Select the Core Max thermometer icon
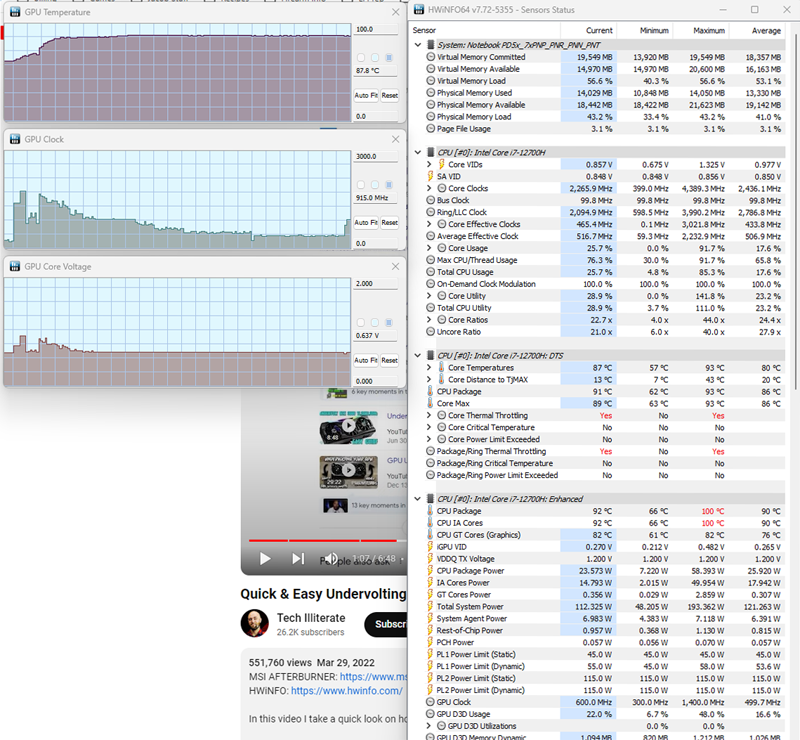 tap(430, 403)
